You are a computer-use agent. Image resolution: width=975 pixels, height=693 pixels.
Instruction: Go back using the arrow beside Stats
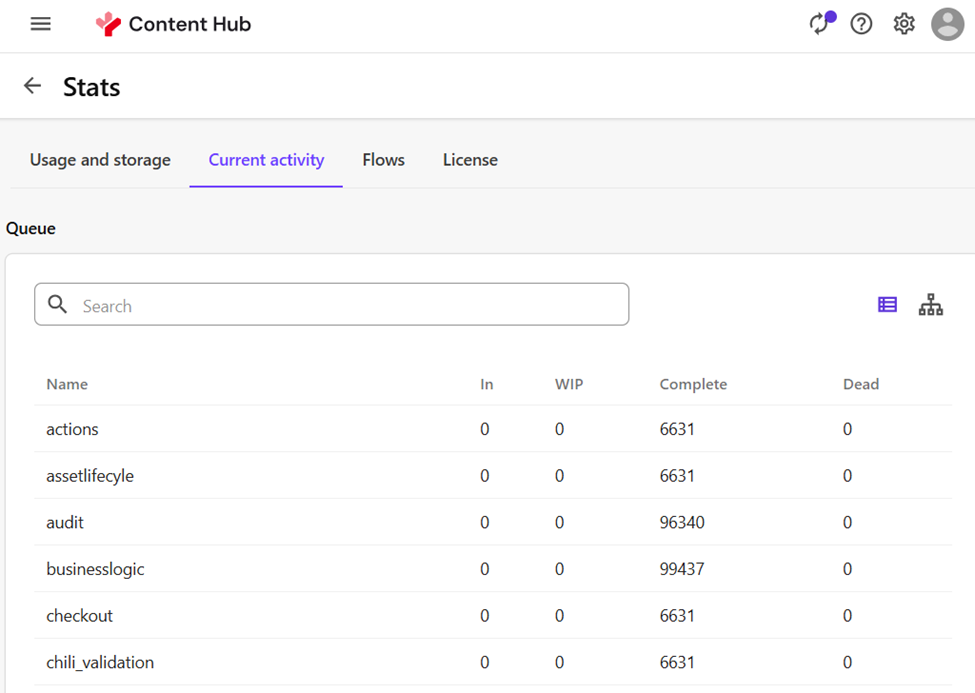click(33, 86)
